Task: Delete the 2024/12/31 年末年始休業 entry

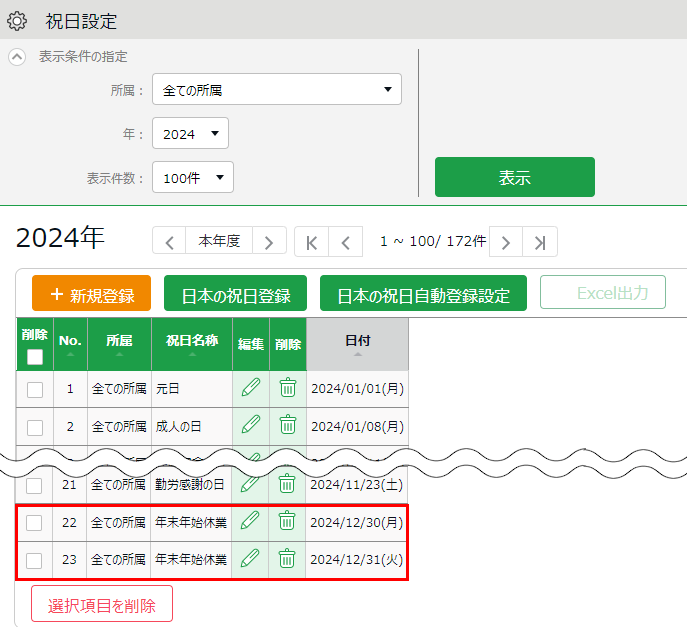Action: (287, 558)
